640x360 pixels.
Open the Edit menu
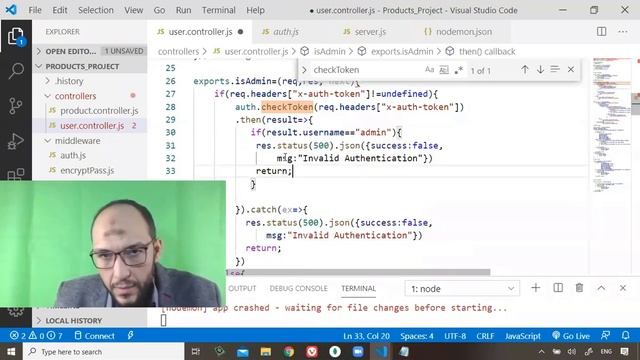[60, 10]
